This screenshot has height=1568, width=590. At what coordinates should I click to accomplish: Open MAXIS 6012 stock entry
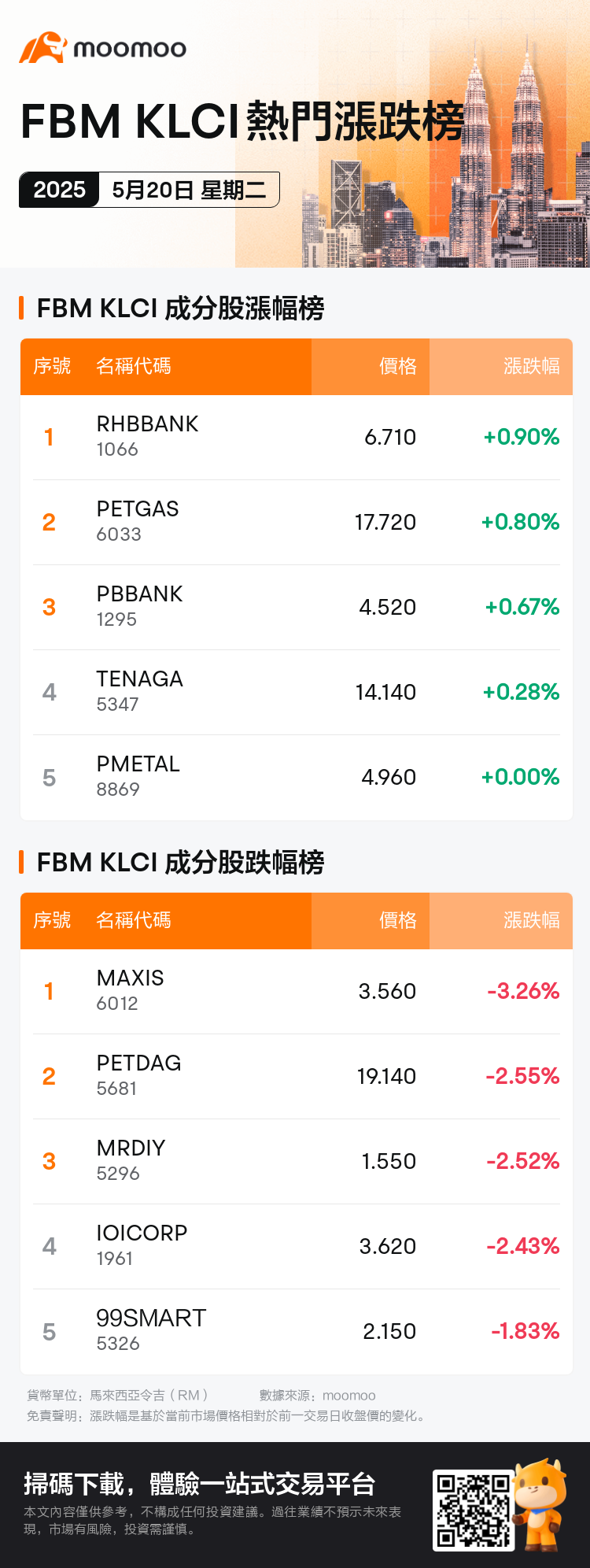297,991
